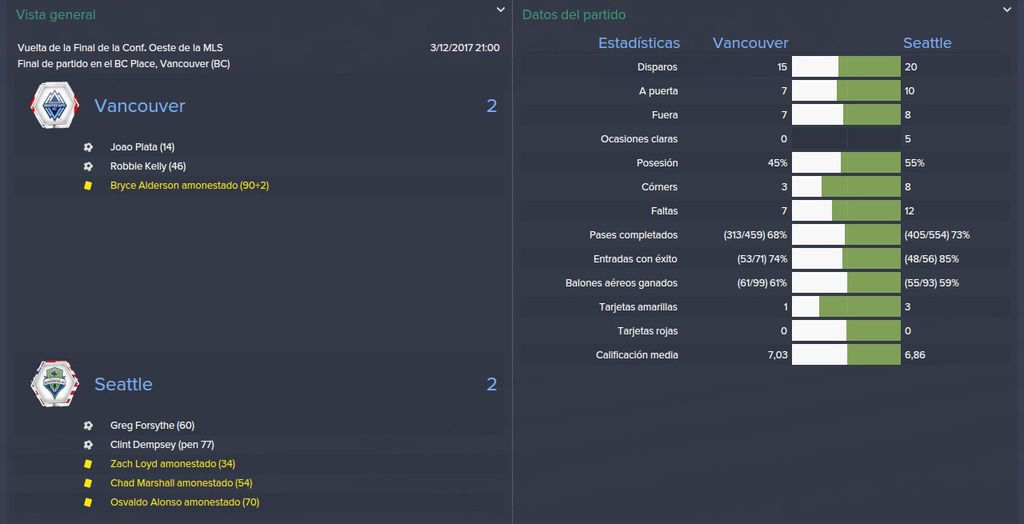Screen dimensions: 1024x524
Task: Click yellow card icon for Chad Marshall
Action: (x=88, y=483)
